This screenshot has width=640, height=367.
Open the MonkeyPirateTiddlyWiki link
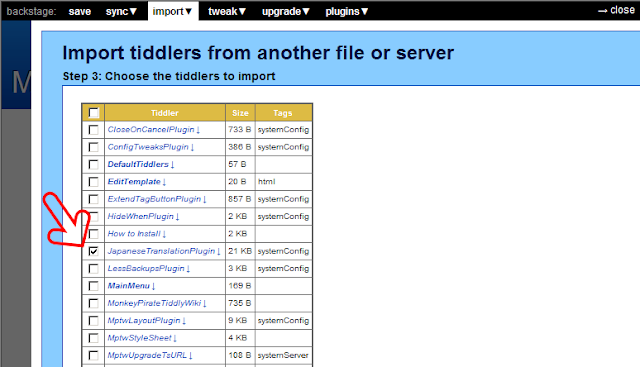click(157, 303)
